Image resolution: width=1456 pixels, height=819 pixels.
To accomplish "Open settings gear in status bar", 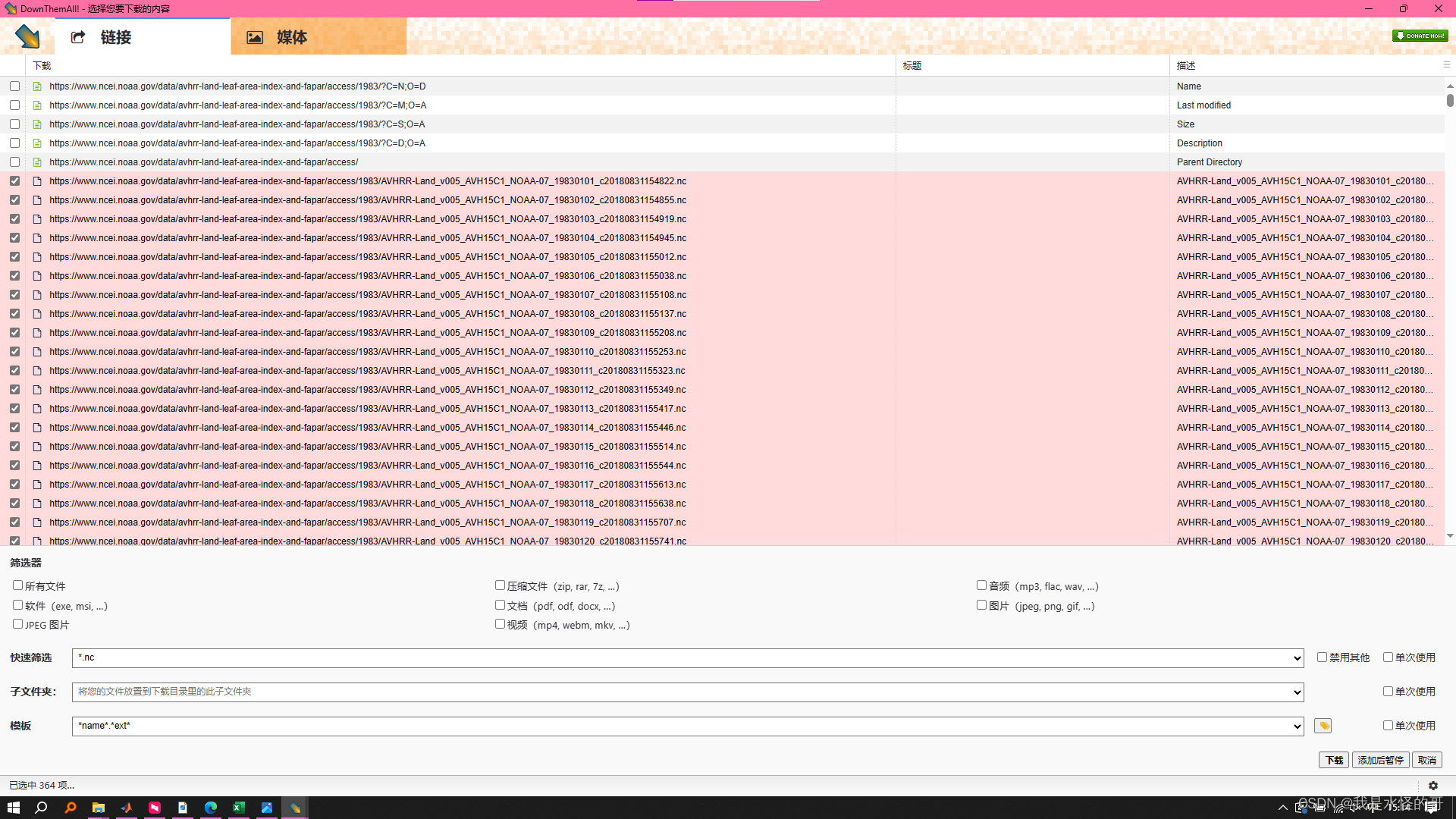I will pyautogui.click(x=1433, y=786).
